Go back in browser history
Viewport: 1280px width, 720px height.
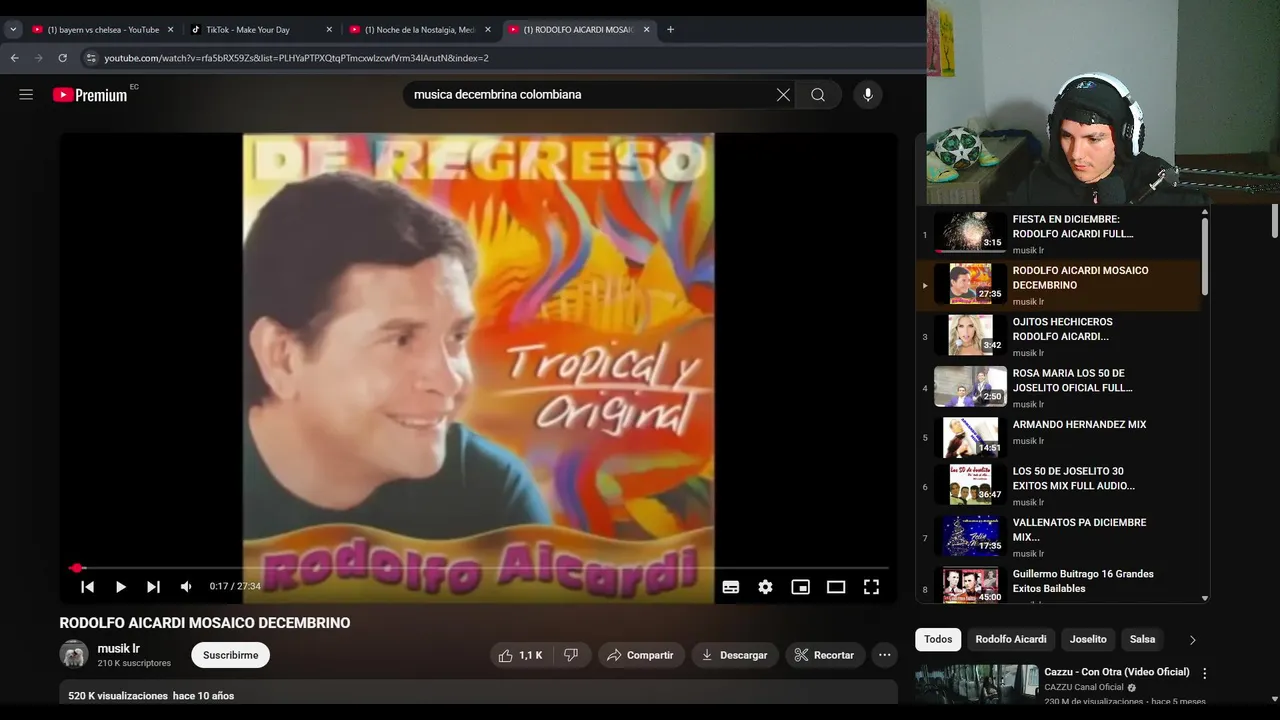click(15, 58)
